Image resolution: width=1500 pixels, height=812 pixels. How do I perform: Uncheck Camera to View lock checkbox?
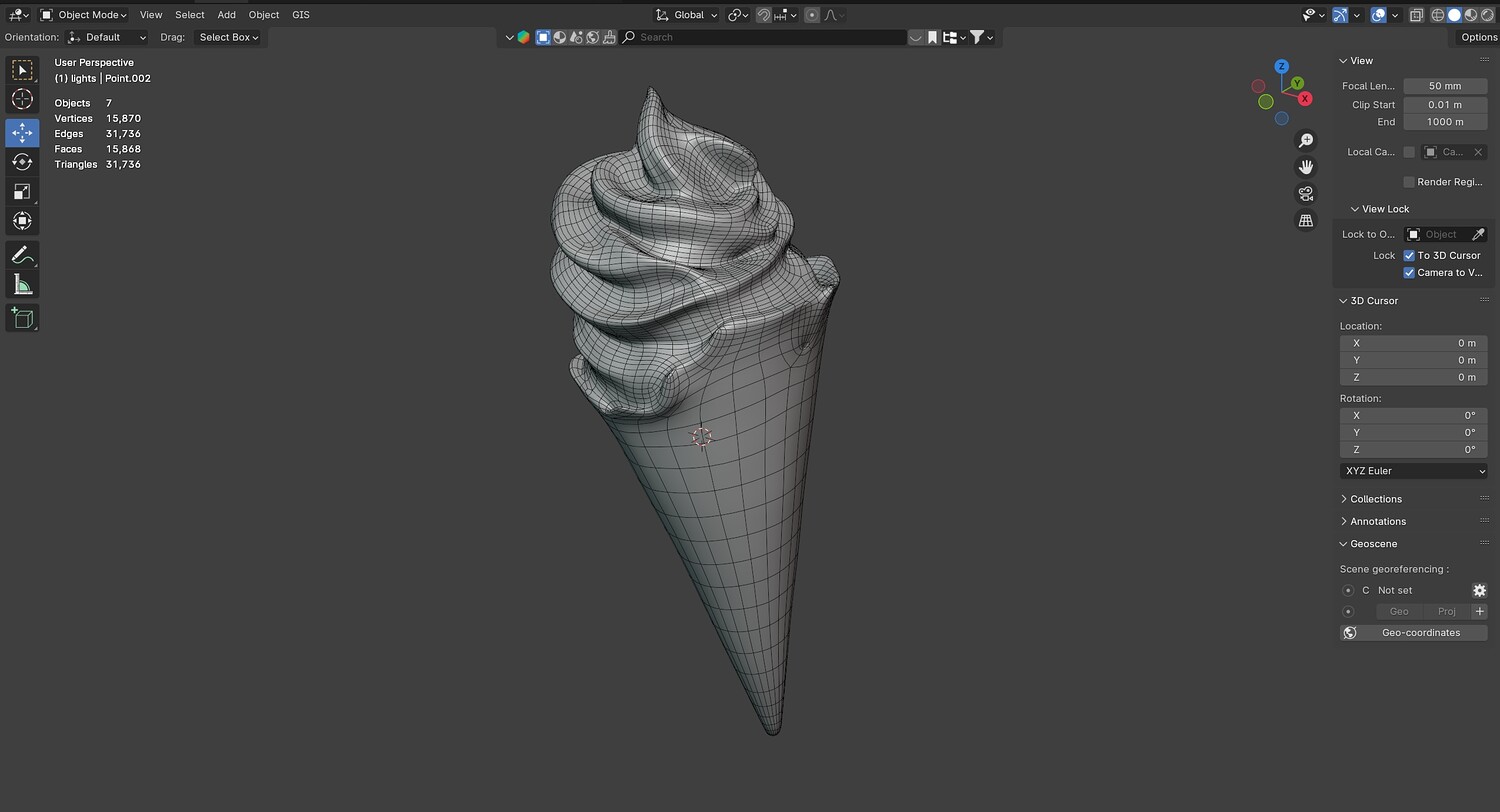(1409, 273)
